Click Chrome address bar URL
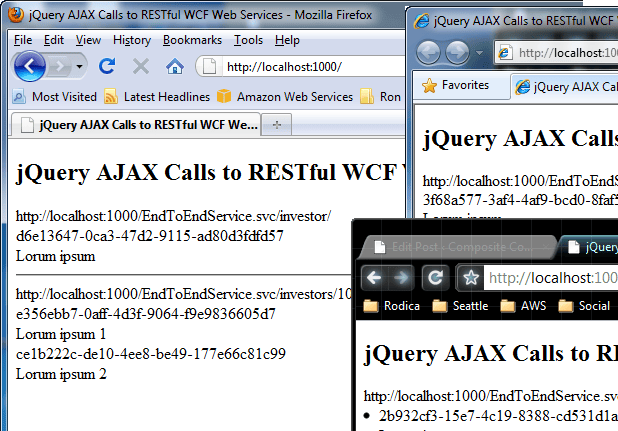 tap(551, 278)
